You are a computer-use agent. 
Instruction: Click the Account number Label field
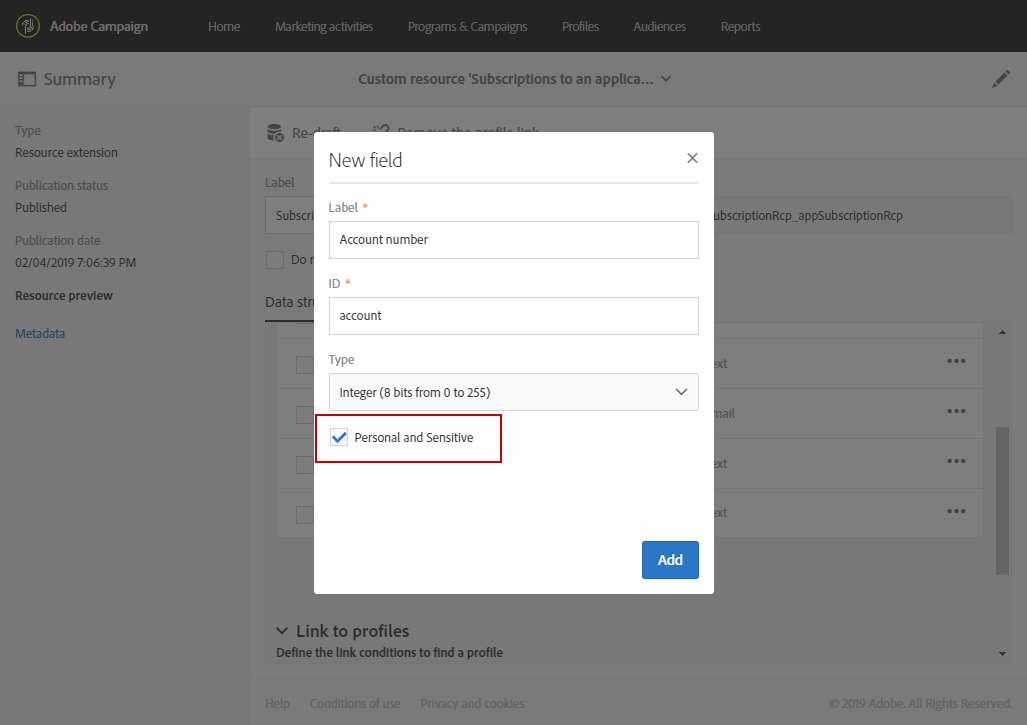(513, 240)
